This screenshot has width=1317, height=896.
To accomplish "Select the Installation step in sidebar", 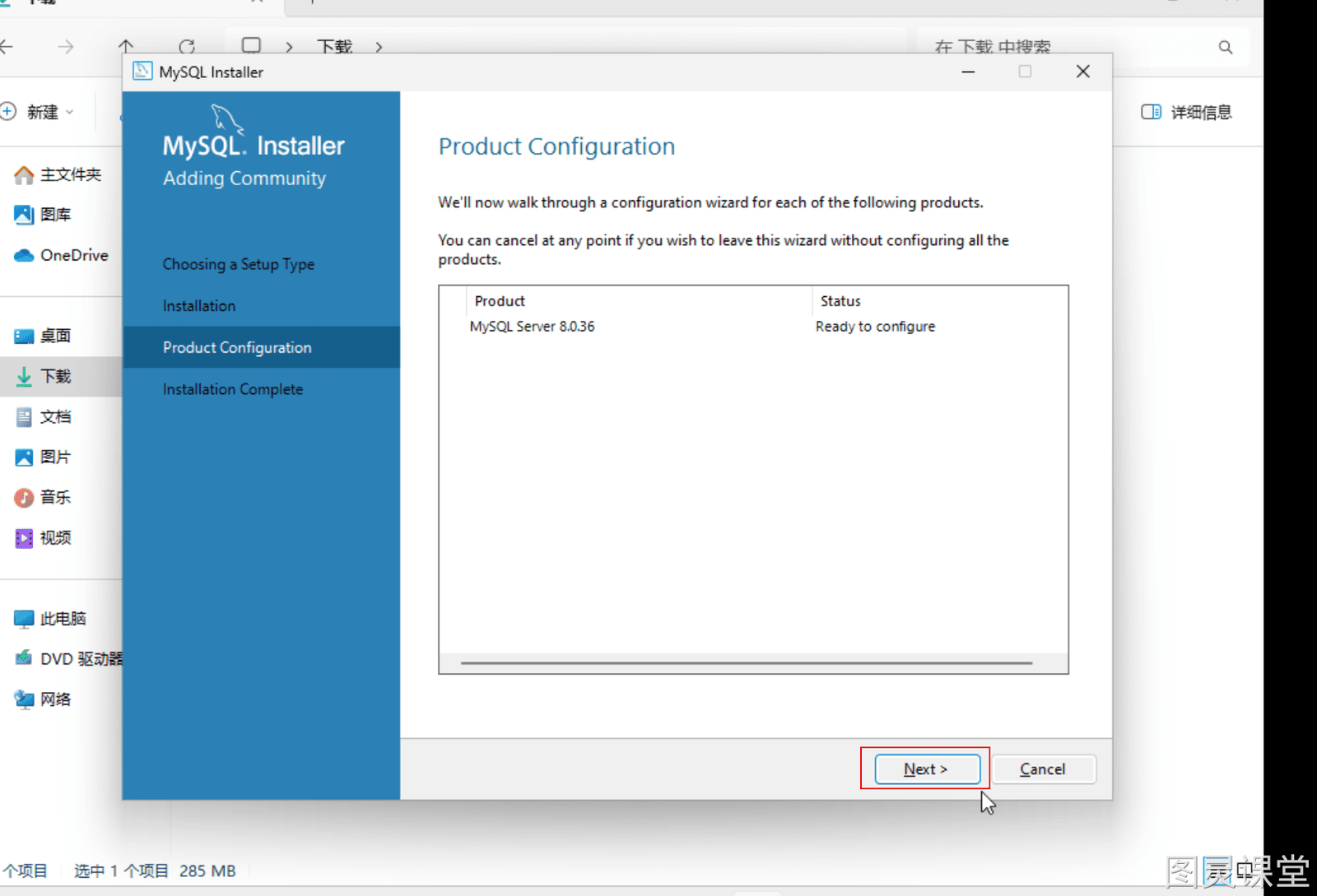I will [199, 306].
